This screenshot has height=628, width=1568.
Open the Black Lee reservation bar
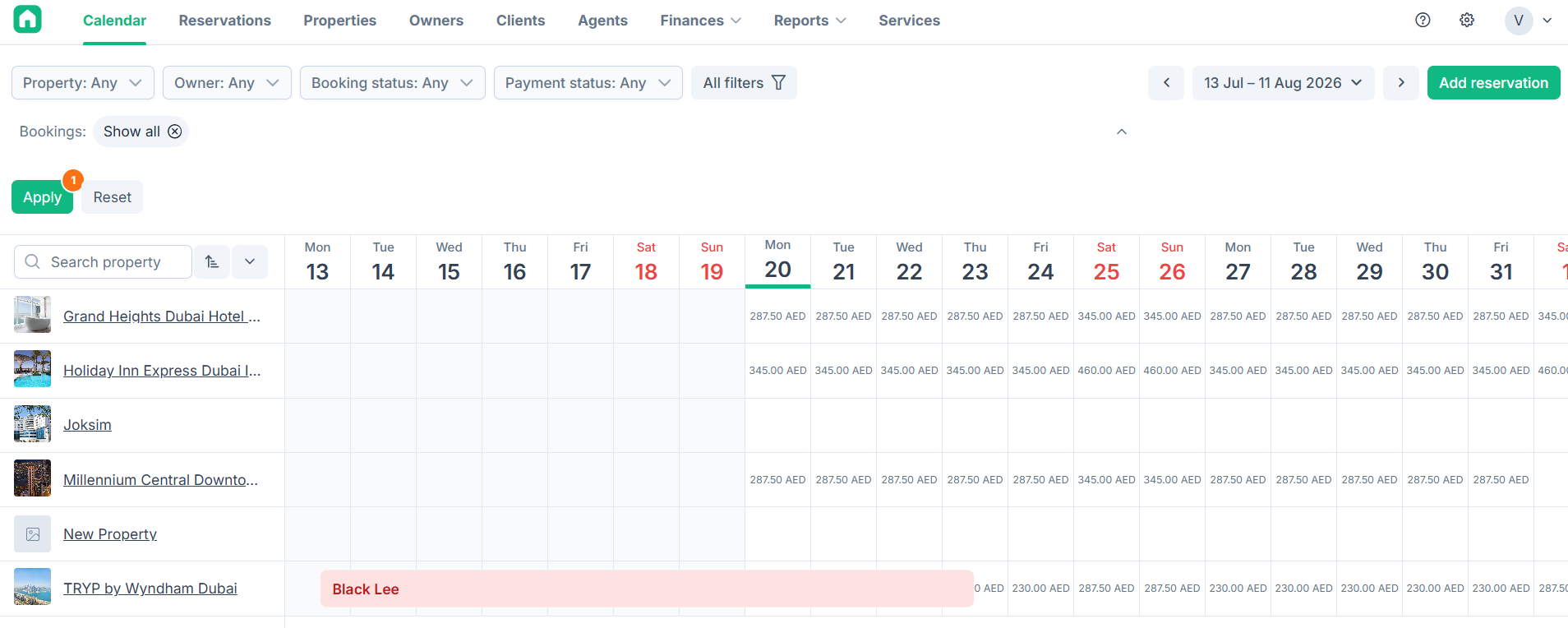pos(647,589)
